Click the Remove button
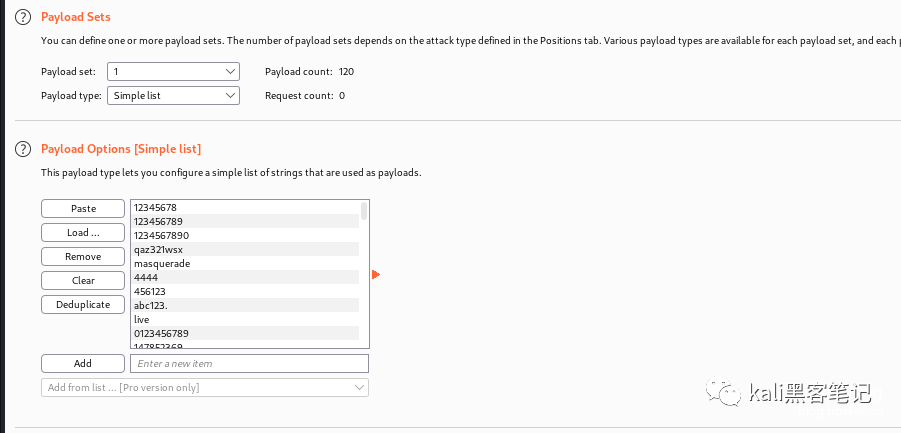Viewport: 901px width, 433px height. click(83, 257)
